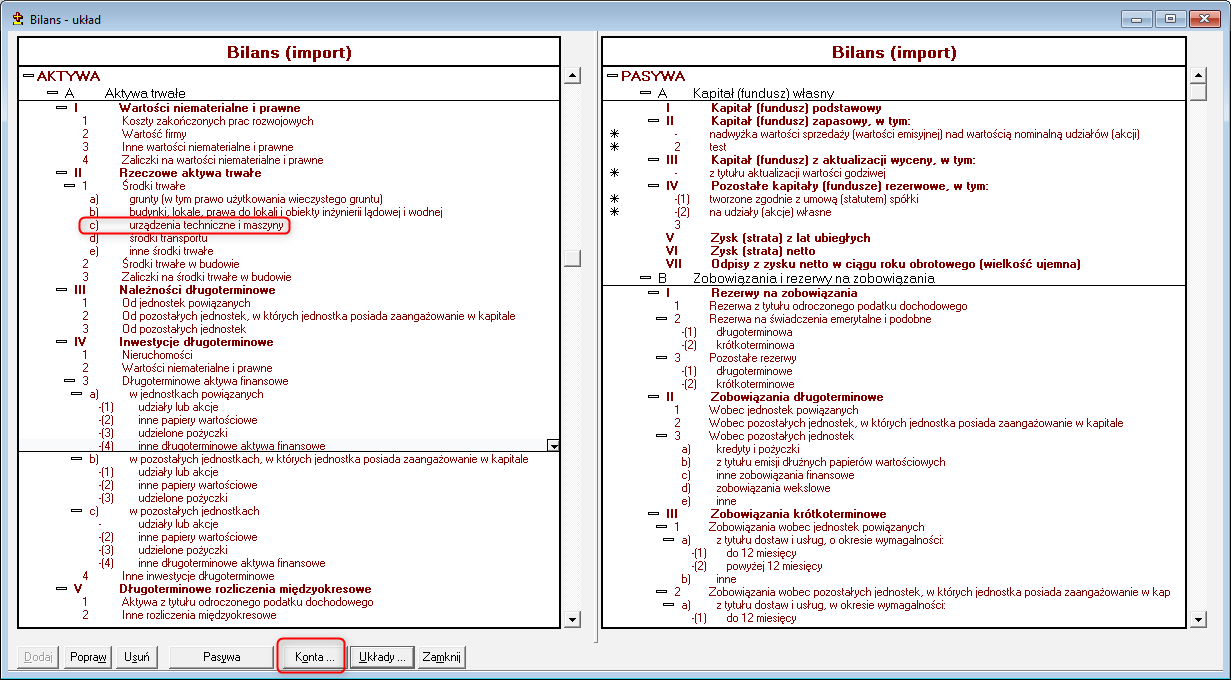Collapse Rzeczowe aktywa trwałe section
The height and width of the screenshot is (680, 1231).
tap(61, 173)
